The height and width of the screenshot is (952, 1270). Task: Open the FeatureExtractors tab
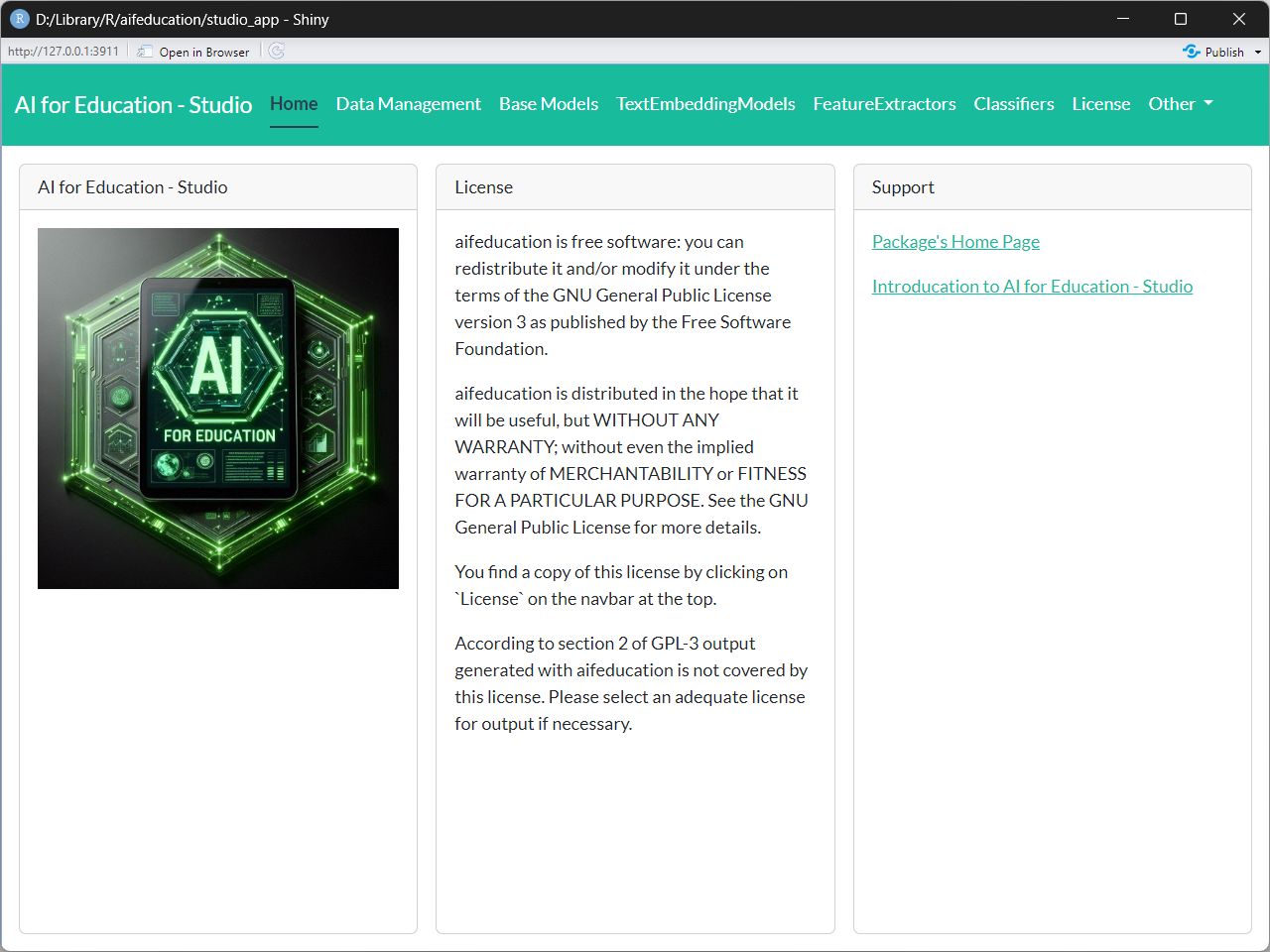pyautogui.click(x=884, y=104)
